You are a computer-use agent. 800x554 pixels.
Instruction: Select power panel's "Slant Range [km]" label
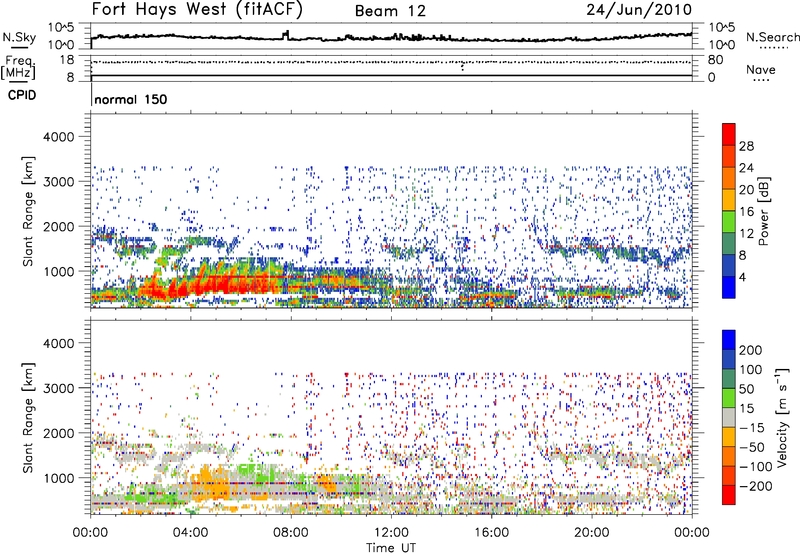tap(29, 211)
